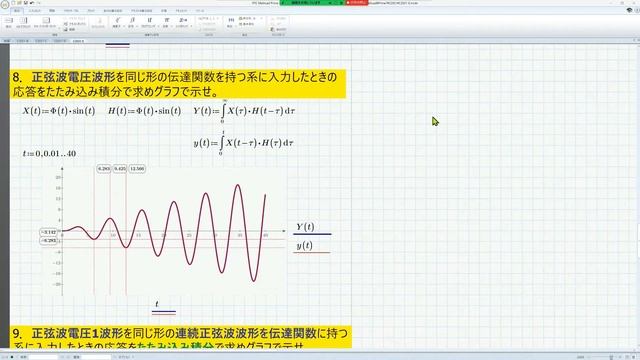Screen dimensions: 640x360
Task: Insert a solve block from the ribbon
Action: (23, 22)
